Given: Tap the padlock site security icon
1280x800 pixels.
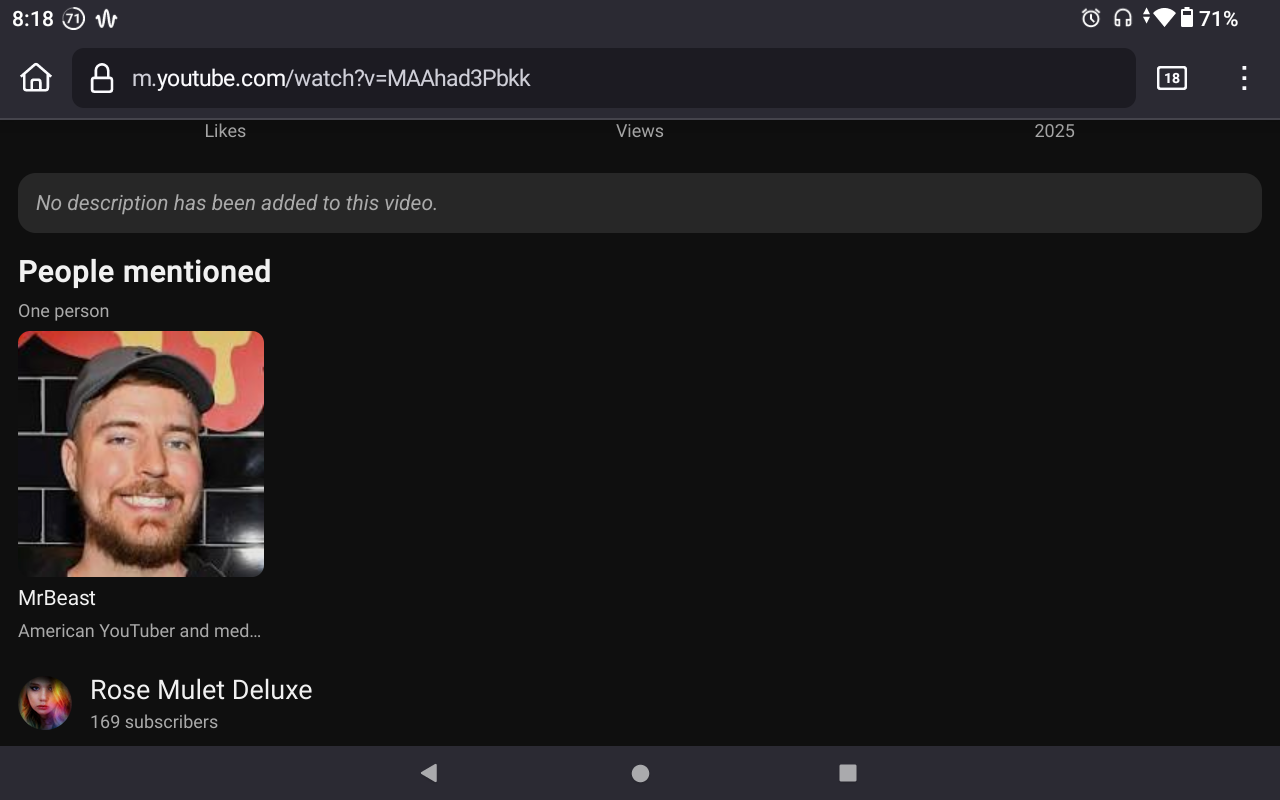Looking at the screenshot, I should click(101, 78).
